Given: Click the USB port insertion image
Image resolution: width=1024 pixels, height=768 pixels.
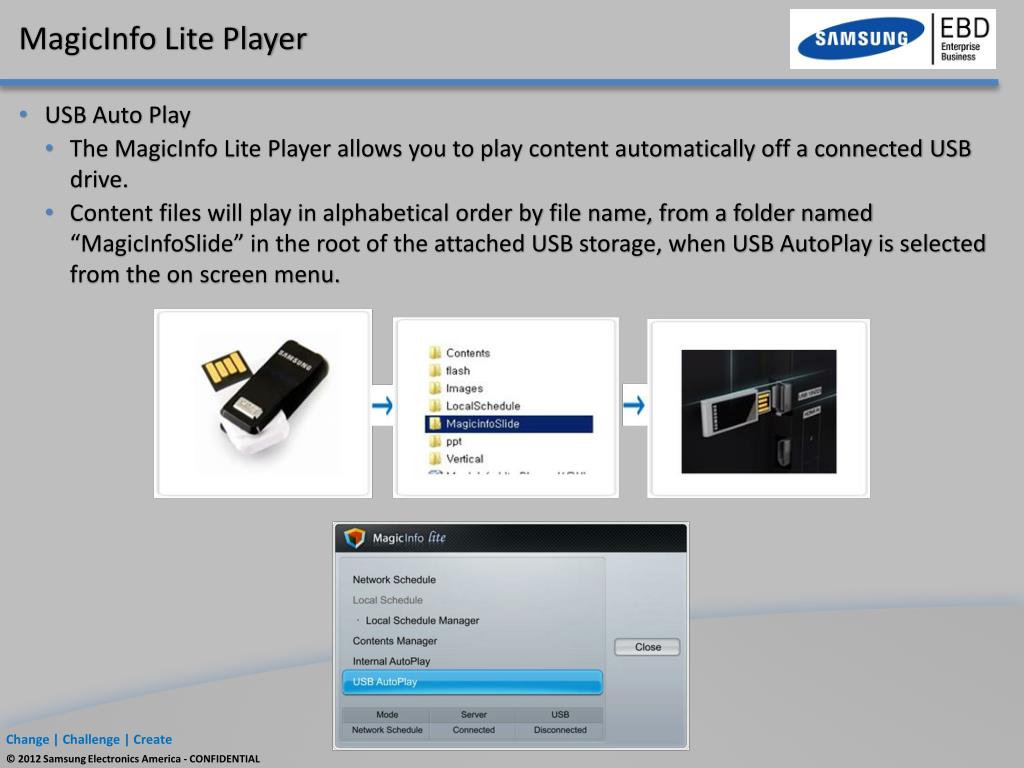Looking at the screenshot, I should click(758, 409).
